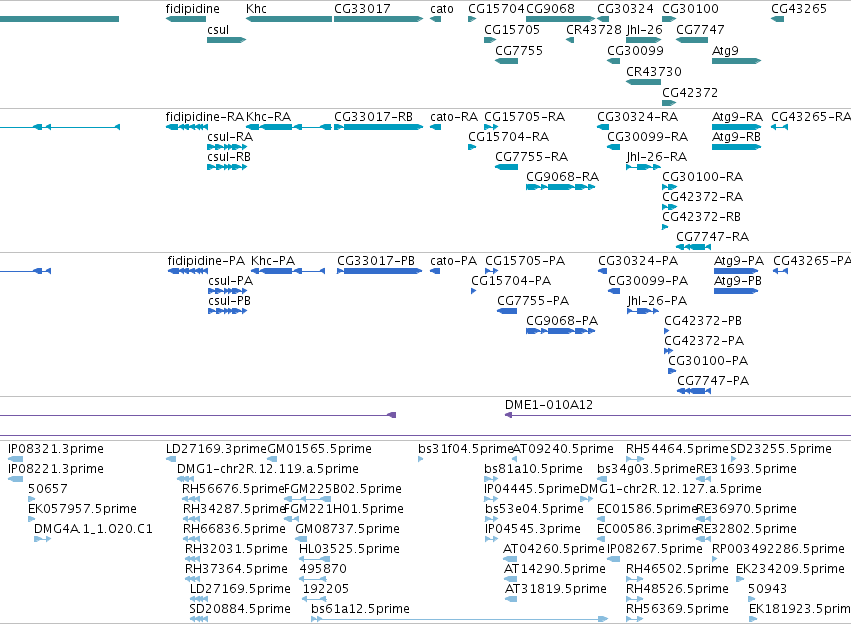Click the cato gene label
Viewport: 851px width, 624px height.
click(442, 9)
